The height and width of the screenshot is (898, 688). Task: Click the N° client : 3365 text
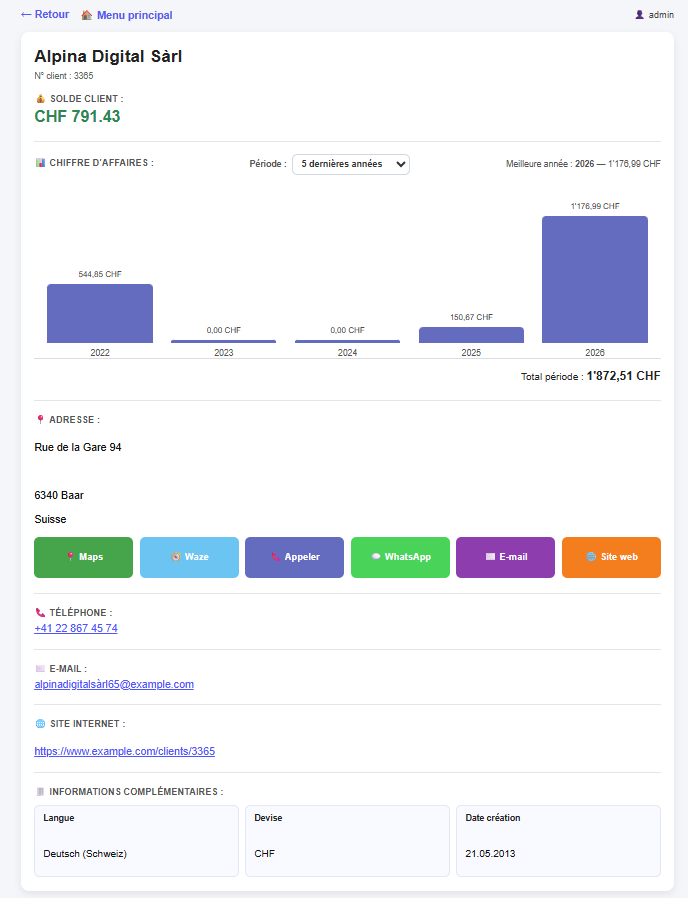click(x=64, y=76)
